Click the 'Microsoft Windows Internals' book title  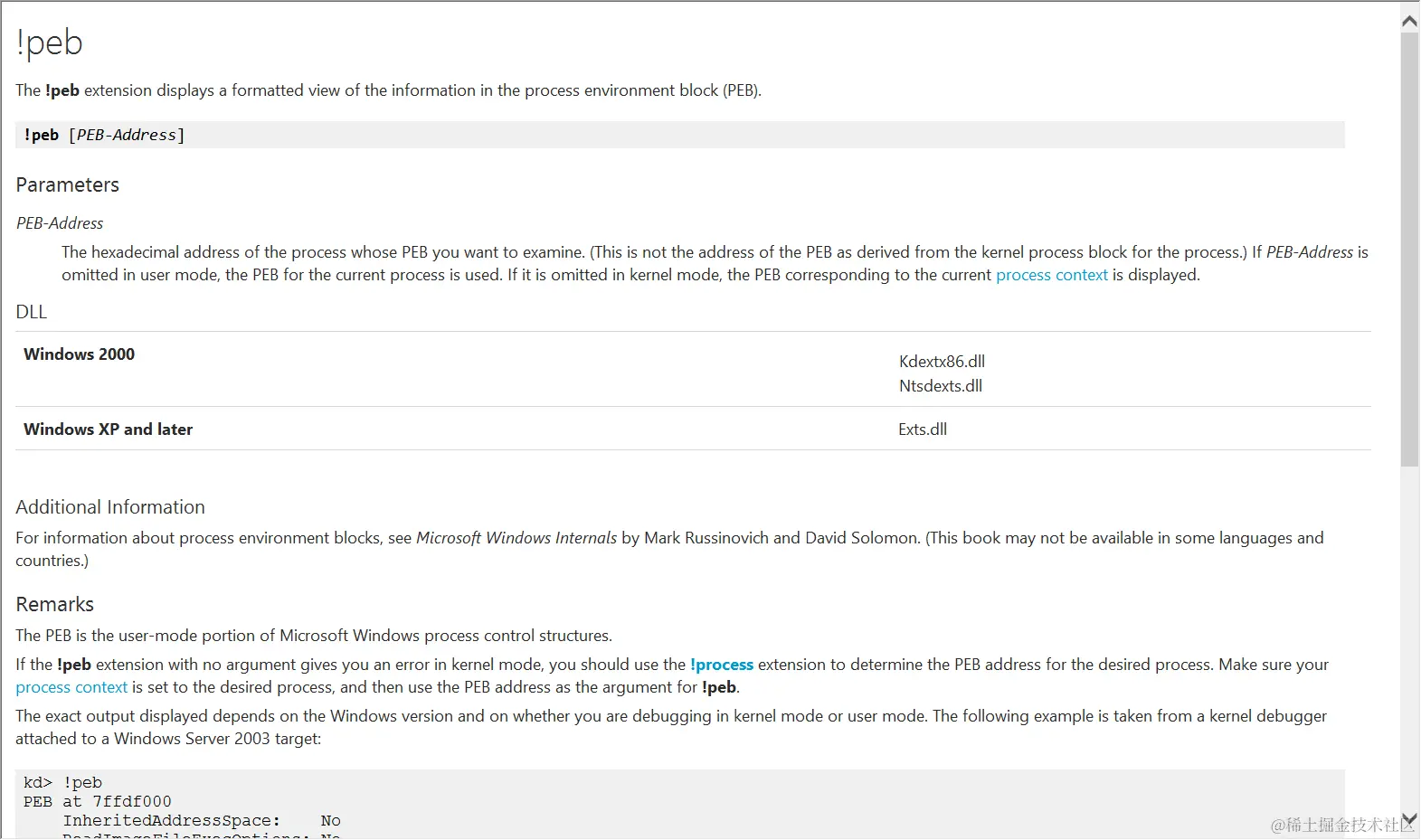point(516,538)
